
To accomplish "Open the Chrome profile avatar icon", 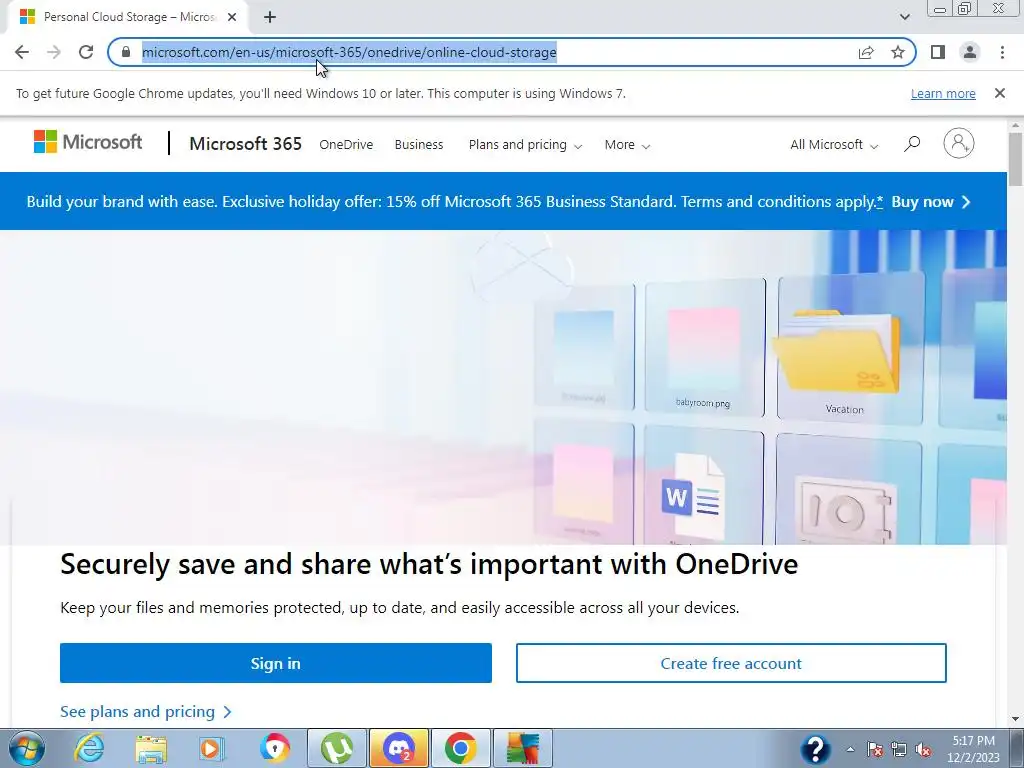I will (x=970, y=52).
